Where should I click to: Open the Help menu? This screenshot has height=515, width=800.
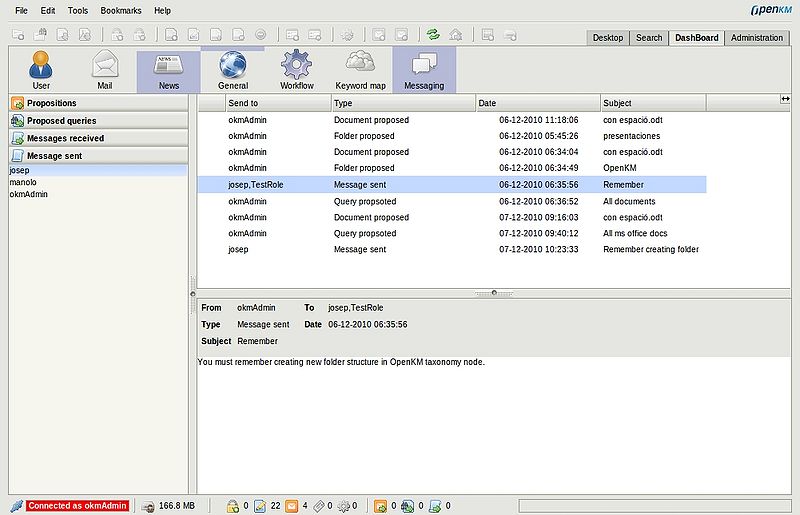tap(162, 10)
